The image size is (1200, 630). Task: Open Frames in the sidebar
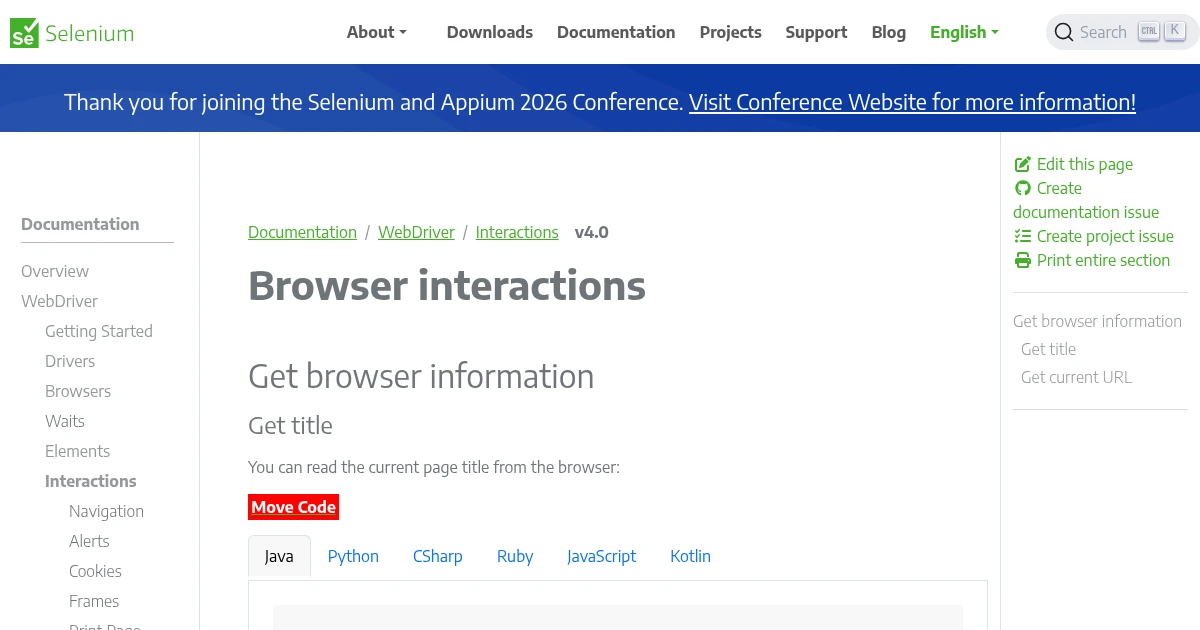click(94, 601)
